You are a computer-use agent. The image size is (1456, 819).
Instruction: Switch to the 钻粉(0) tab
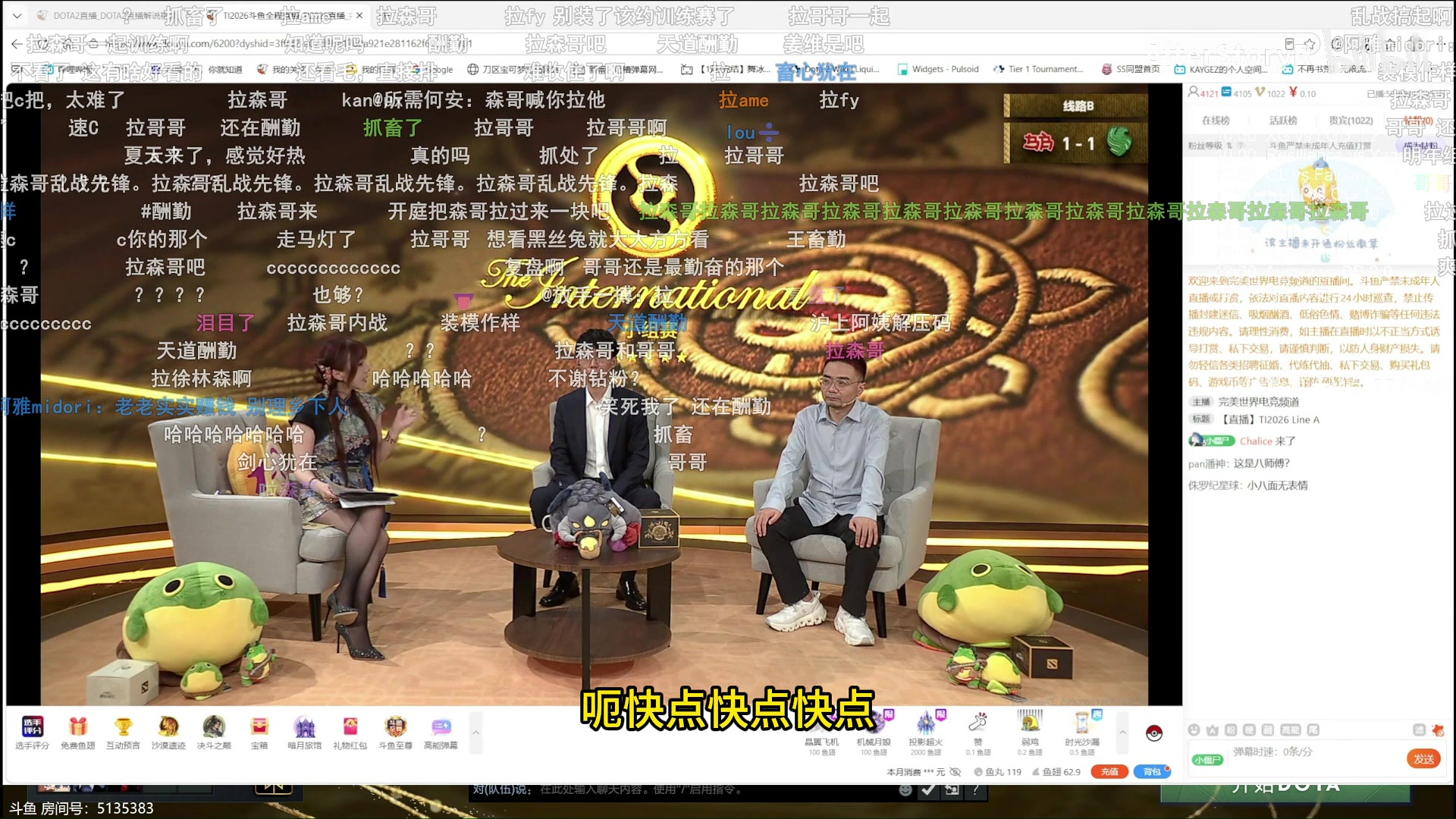pos(1417,121)
